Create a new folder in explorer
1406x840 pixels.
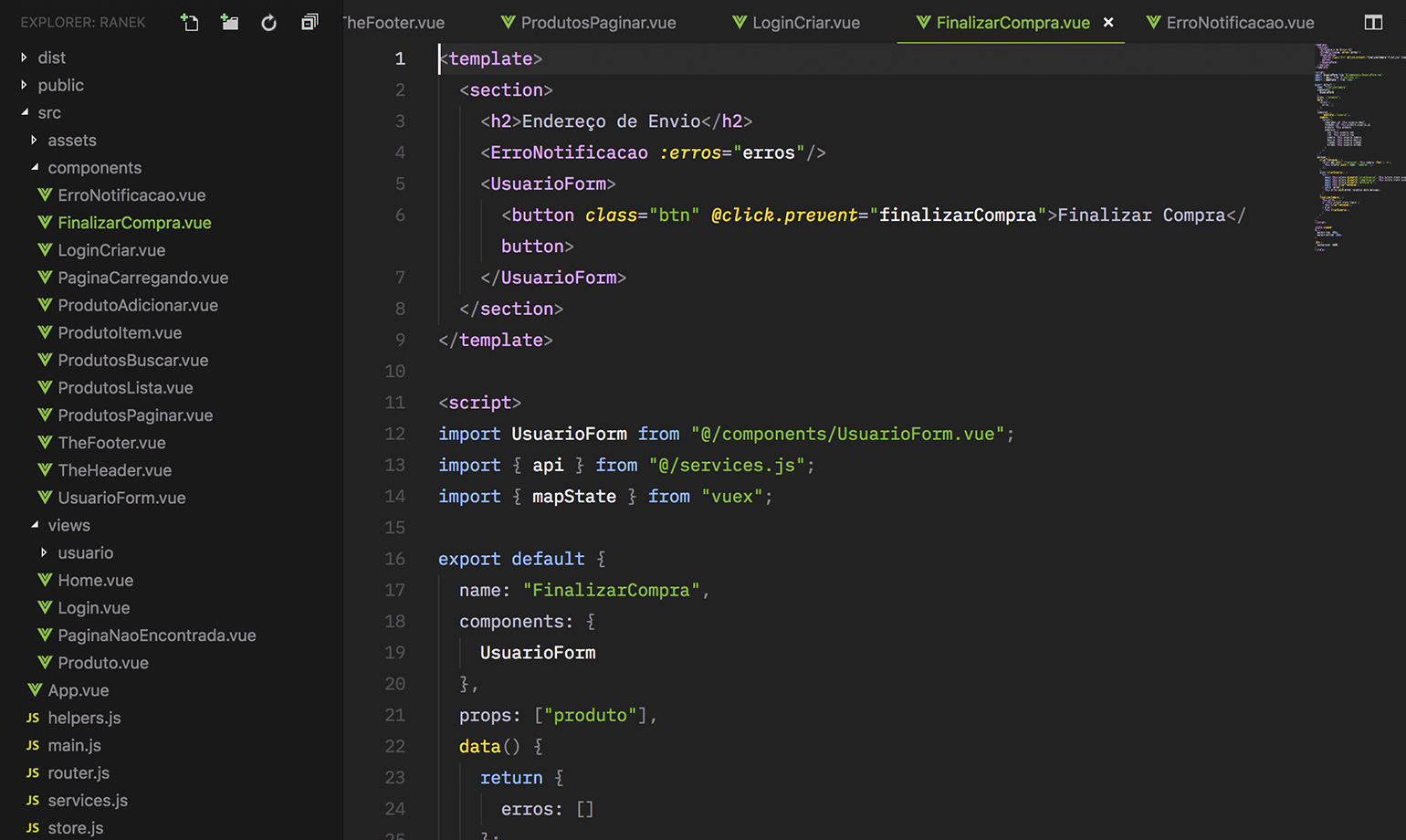point(229,23)
